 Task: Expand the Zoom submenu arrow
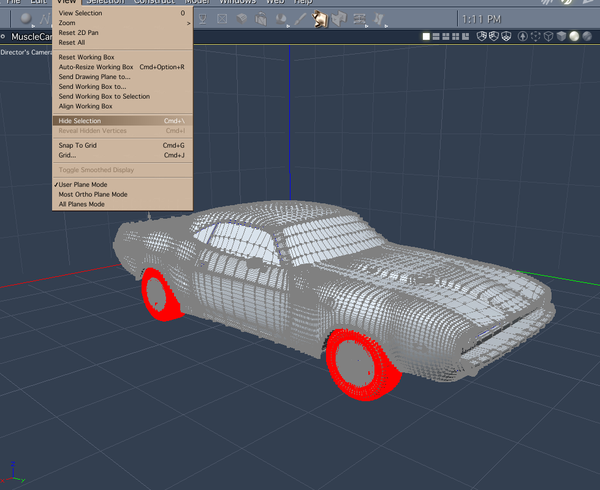(188, 23)
